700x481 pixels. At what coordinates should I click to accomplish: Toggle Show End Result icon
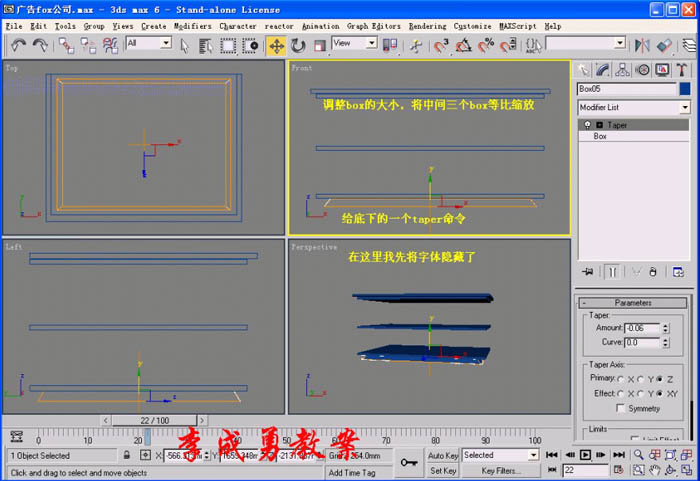[x=612, y=272]
